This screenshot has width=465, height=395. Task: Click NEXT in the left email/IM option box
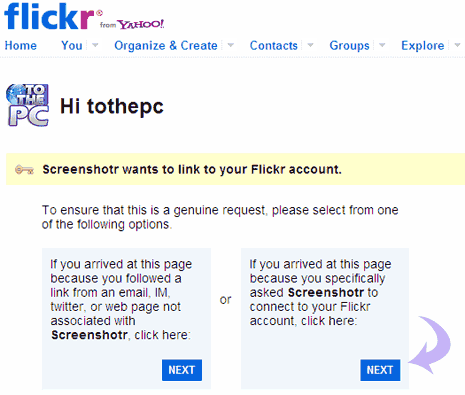tap(182, 370)
